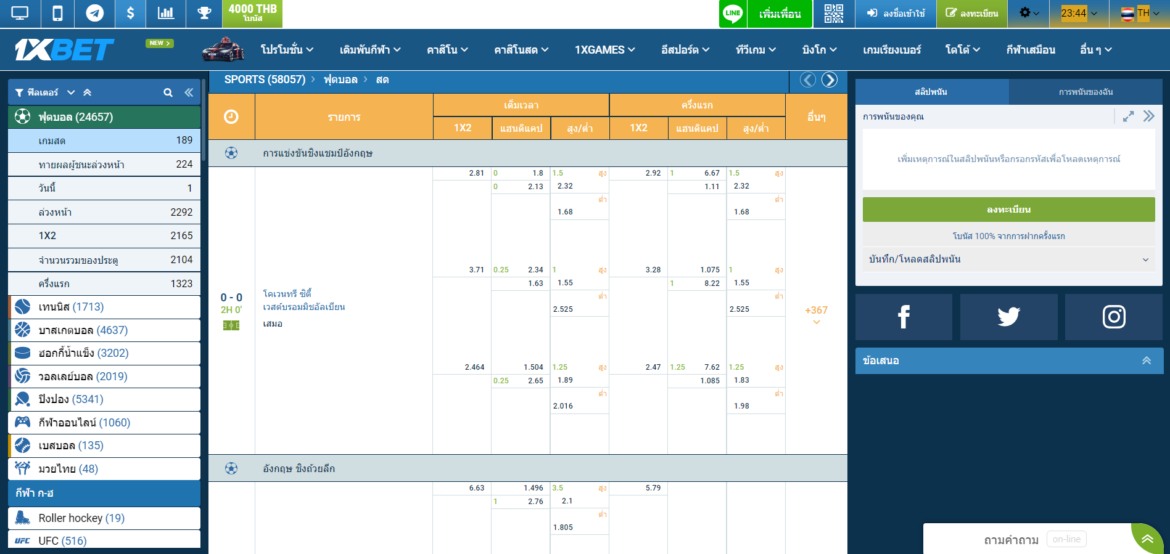
Task: Select ฟุตบอล (24657) in sidebar
Action: 104,116
